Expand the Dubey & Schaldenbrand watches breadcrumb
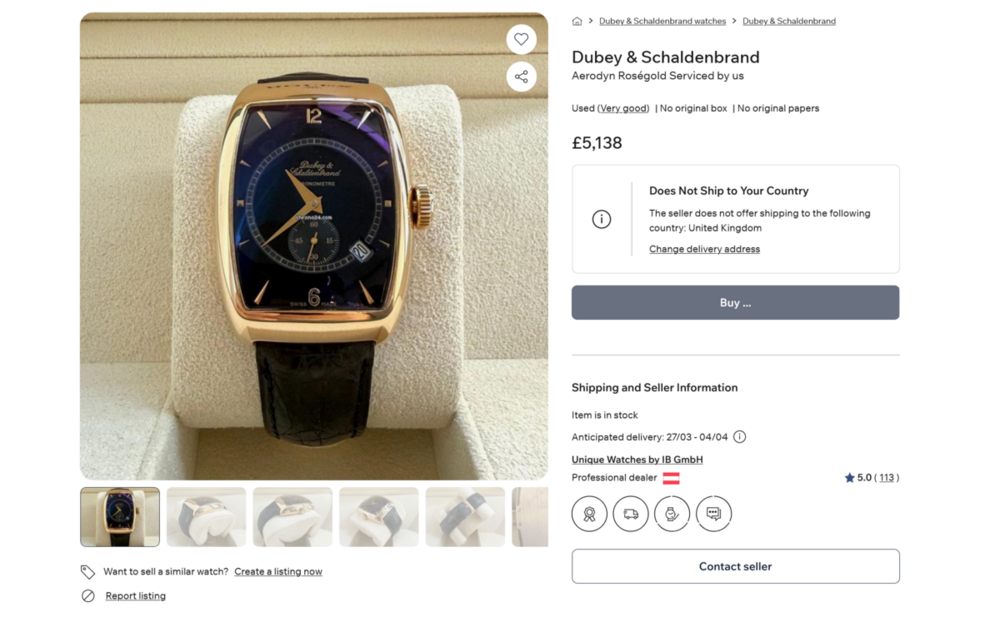This screenshot has width=1000, height=617. [662, 20]
